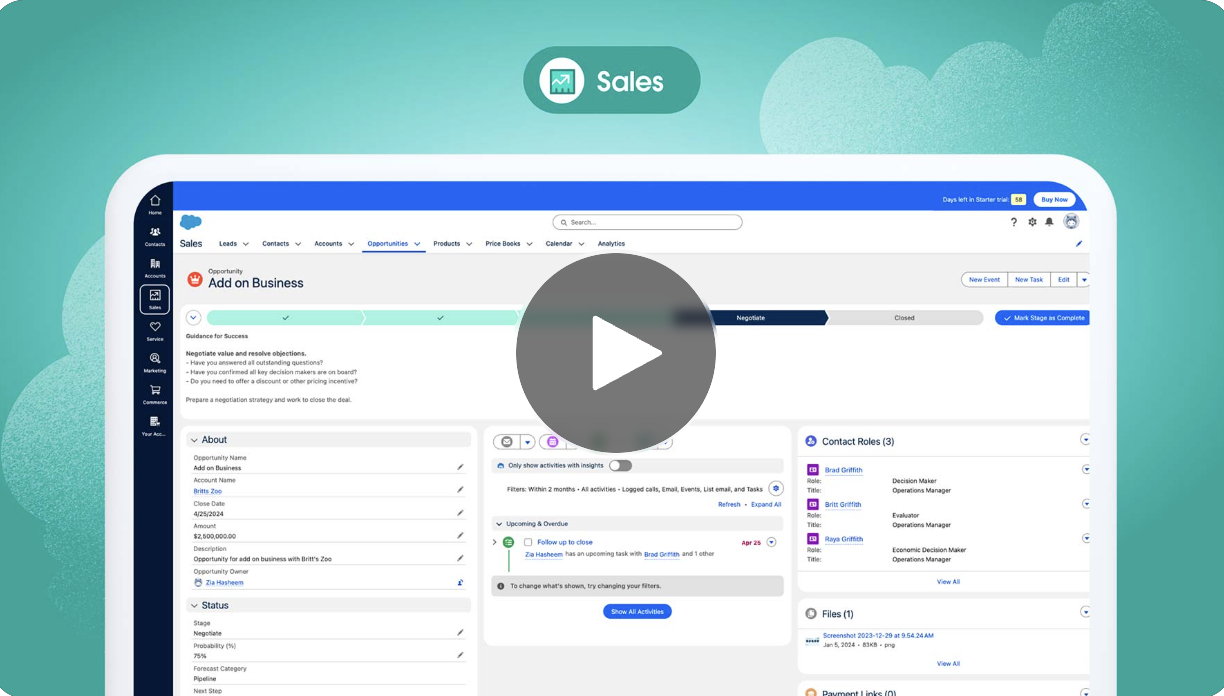The height and width of the screenshot is (696, 1224).
Task: Edit Description pencil icon
Action: [460, 559]
